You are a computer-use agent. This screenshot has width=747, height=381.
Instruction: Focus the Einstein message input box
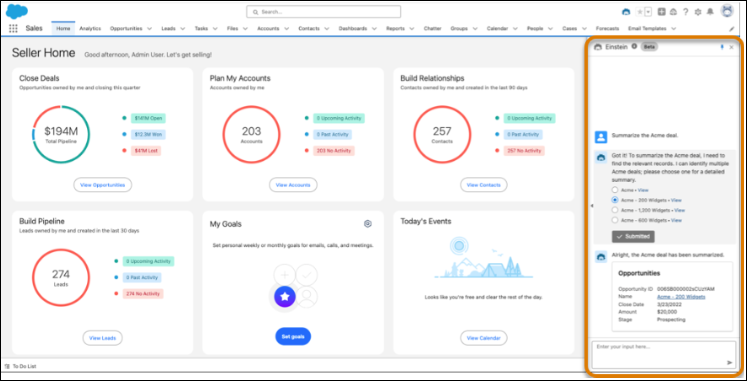tap(663, 354)
